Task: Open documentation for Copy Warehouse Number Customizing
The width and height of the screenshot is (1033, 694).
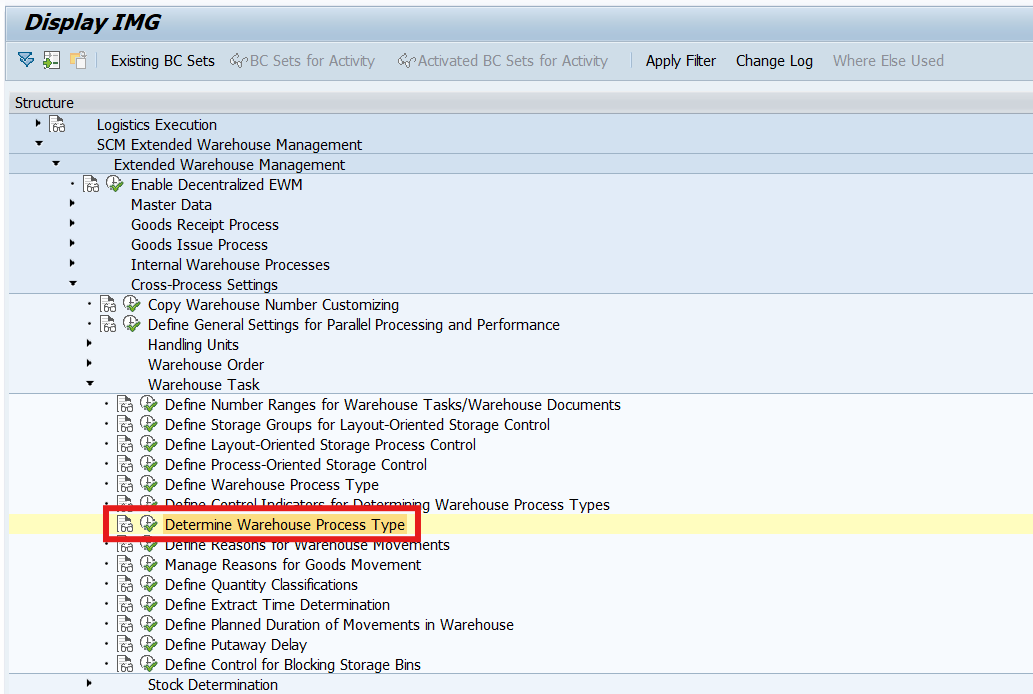Action: point(108,304)
